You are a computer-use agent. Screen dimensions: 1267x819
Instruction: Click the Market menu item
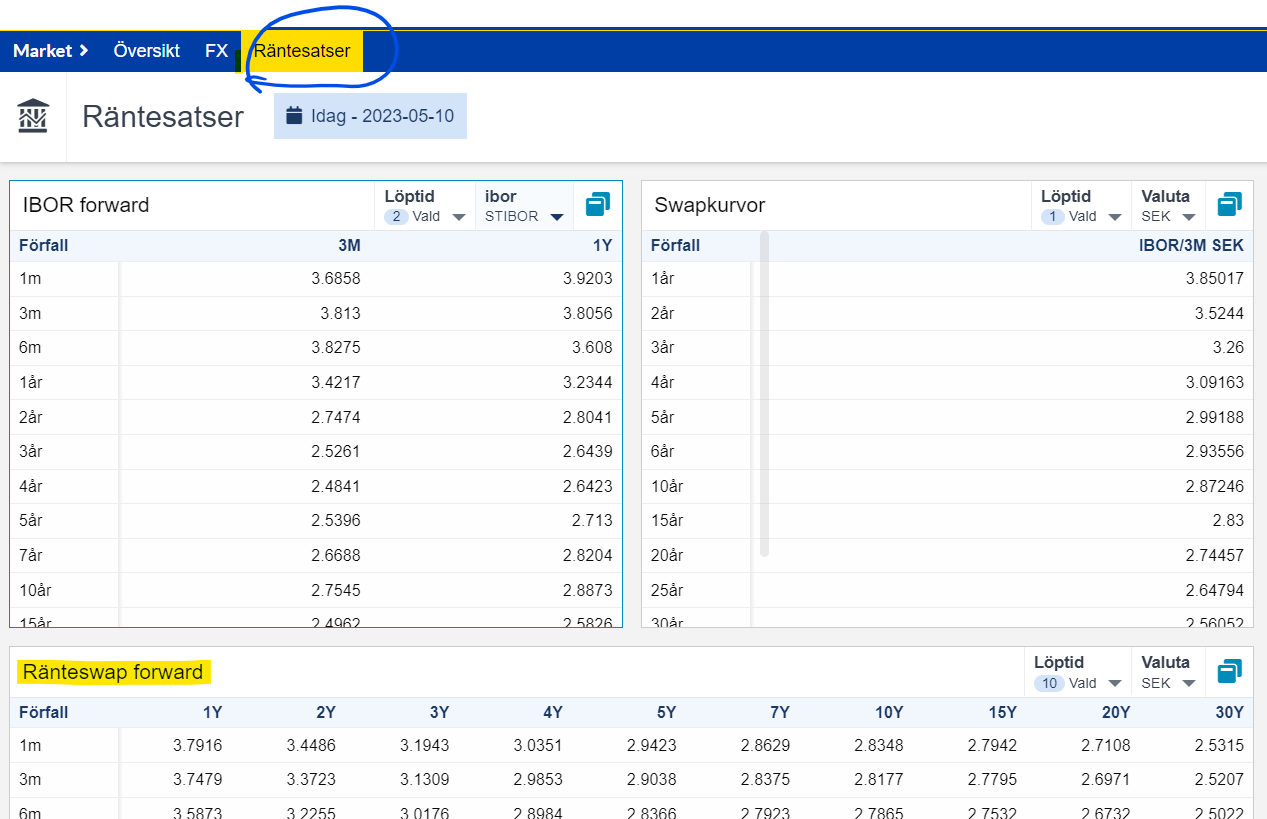(42, 51)
